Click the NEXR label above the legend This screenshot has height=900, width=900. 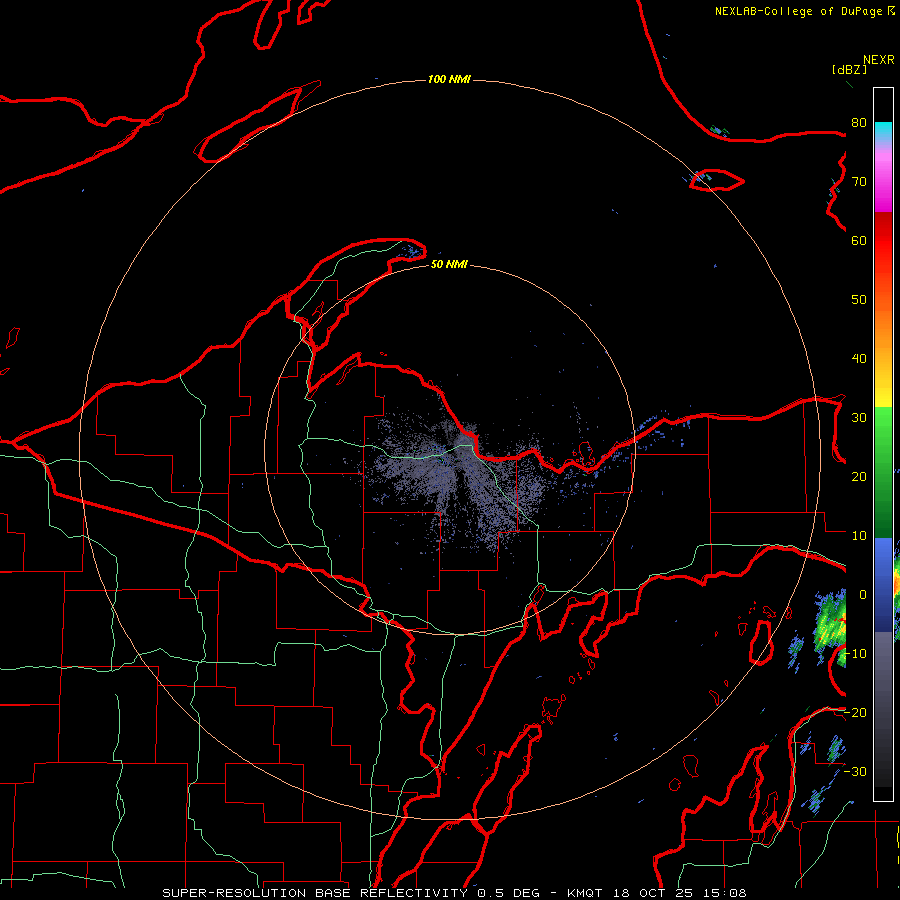(x=879, y=60)
